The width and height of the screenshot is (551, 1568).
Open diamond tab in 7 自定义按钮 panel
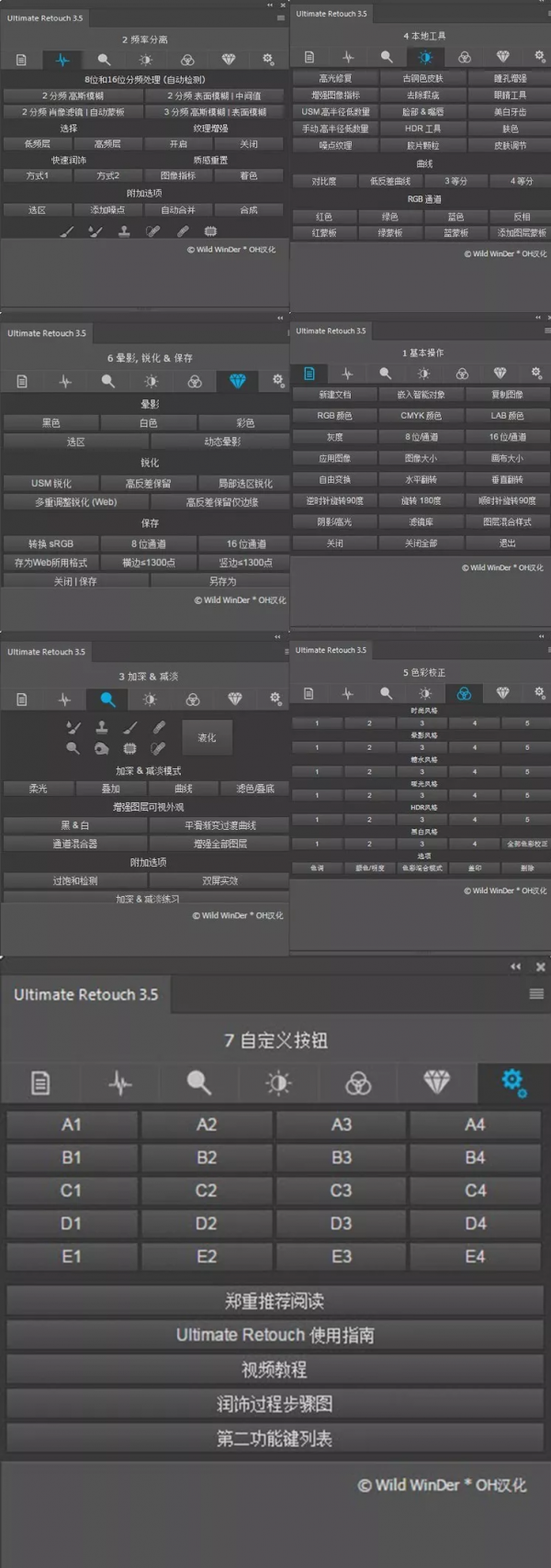[436, 1082]
